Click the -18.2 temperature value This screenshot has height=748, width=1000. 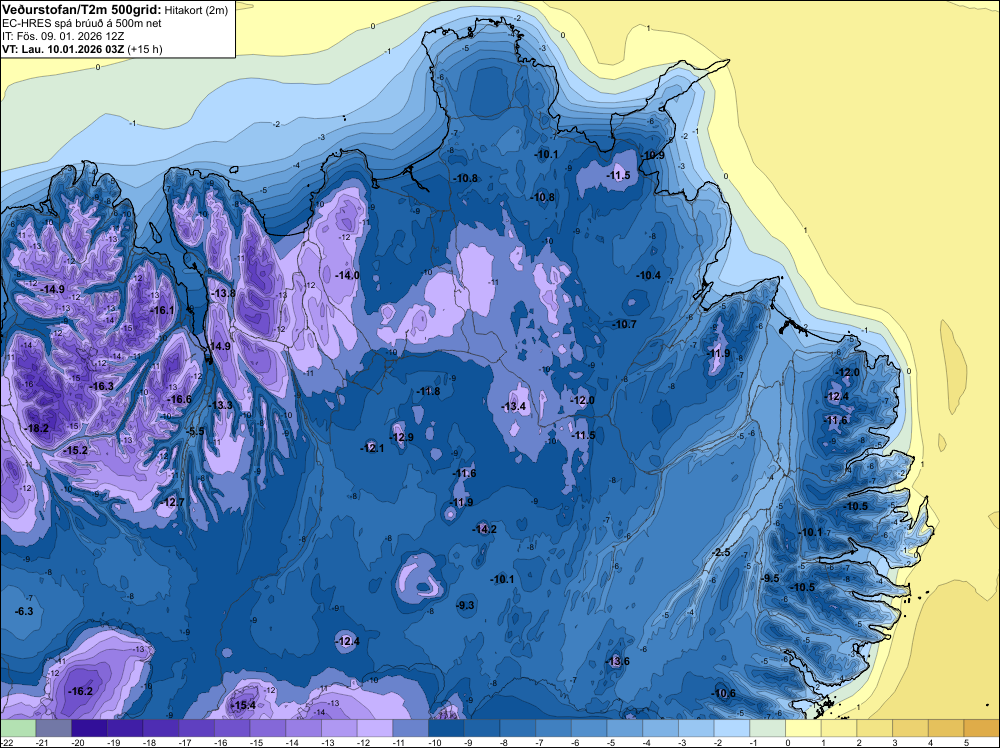pos(36,428)
